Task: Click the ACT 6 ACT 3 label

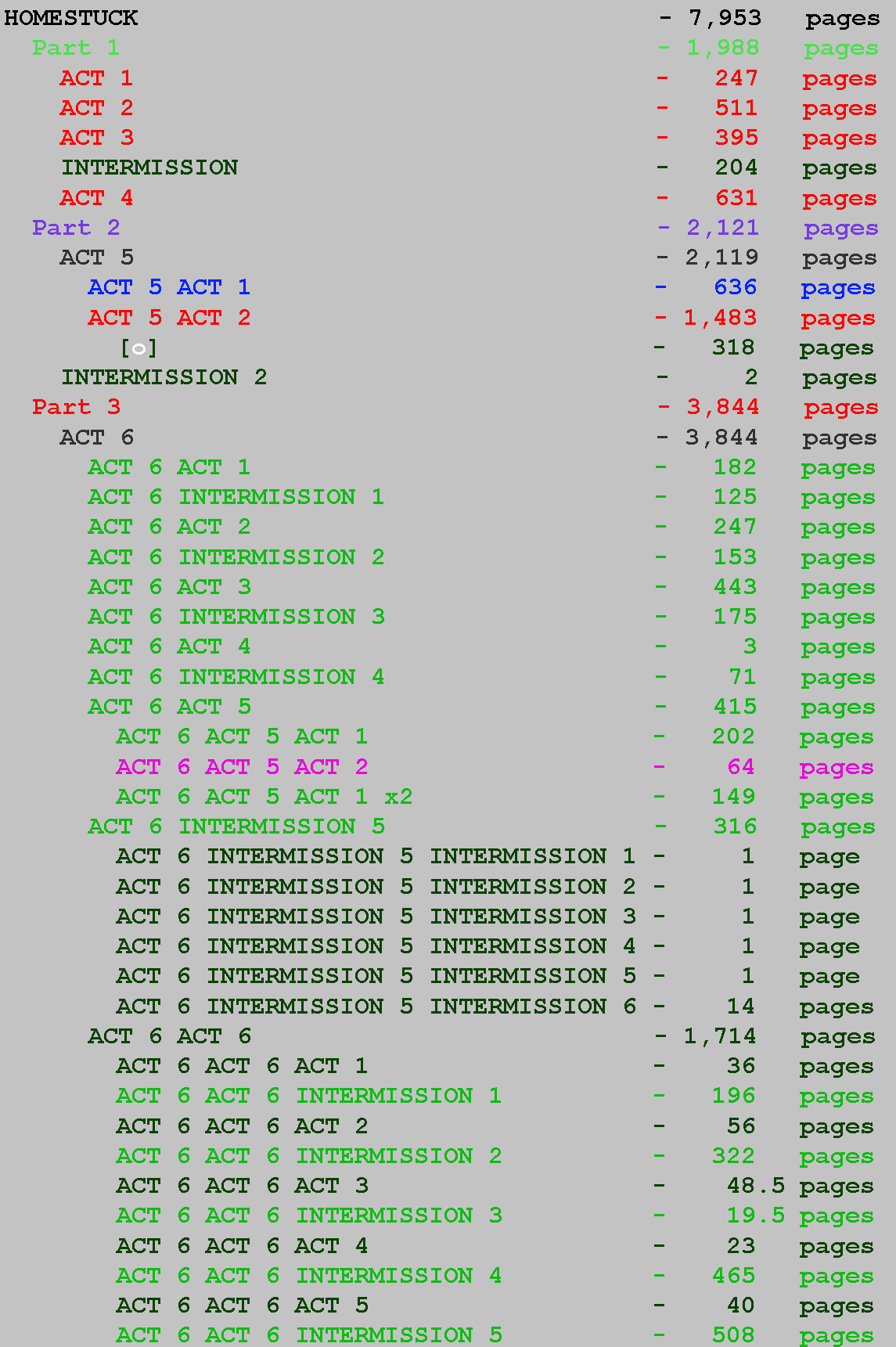Action: 169,587
